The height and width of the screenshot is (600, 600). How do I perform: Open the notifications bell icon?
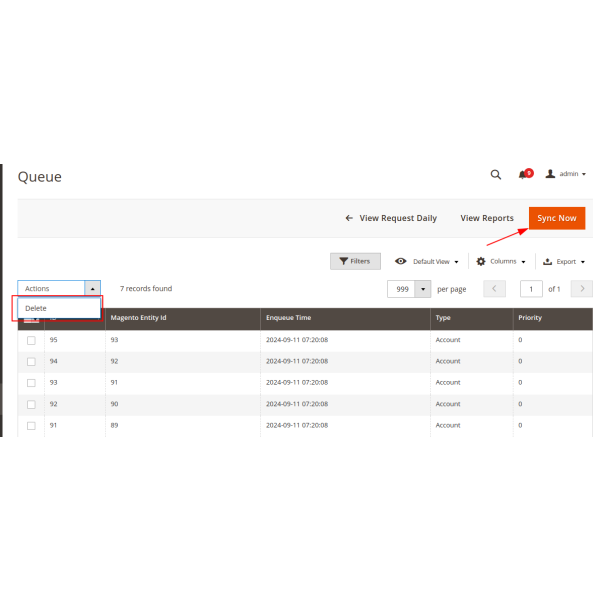523,174
